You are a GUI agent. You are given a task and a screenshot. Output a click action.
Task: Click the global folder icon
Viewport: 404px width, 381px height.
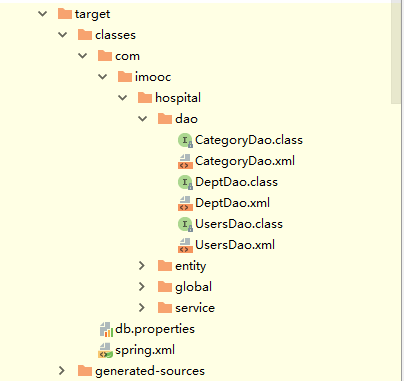(165, 287)
